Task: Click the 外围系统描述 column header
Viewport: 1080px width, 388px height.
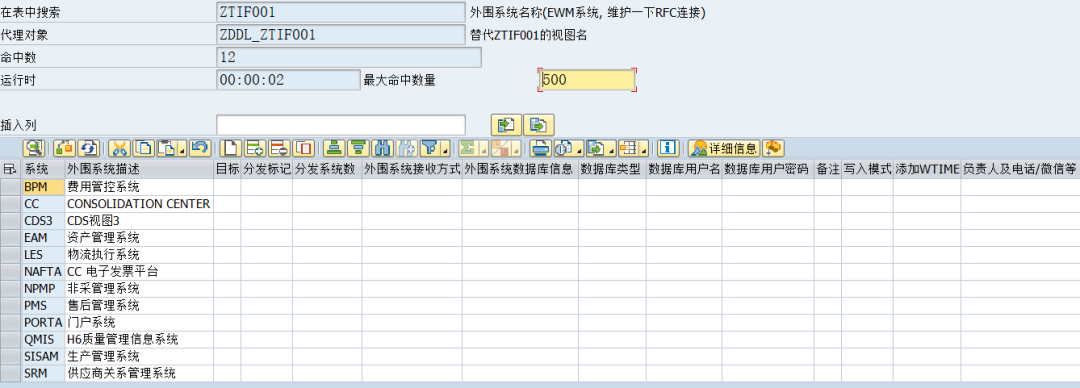Action: 139,169
